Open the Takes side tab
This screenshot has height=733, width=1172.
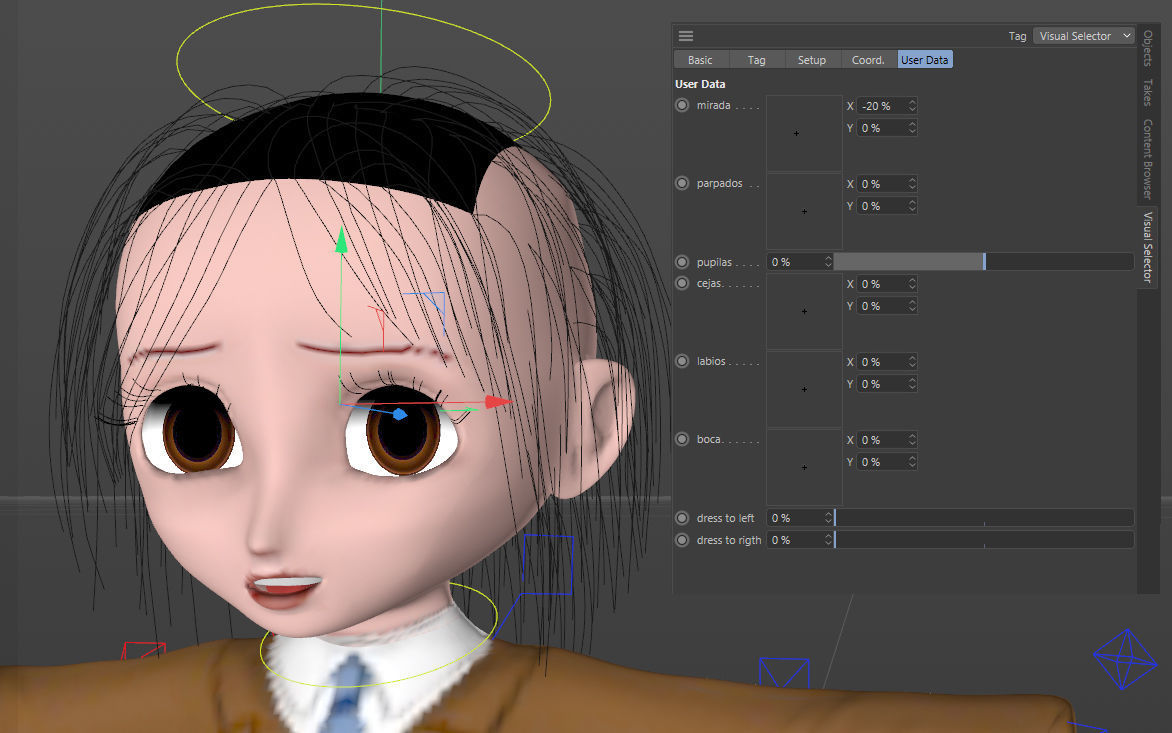(x=1146, y=93)
